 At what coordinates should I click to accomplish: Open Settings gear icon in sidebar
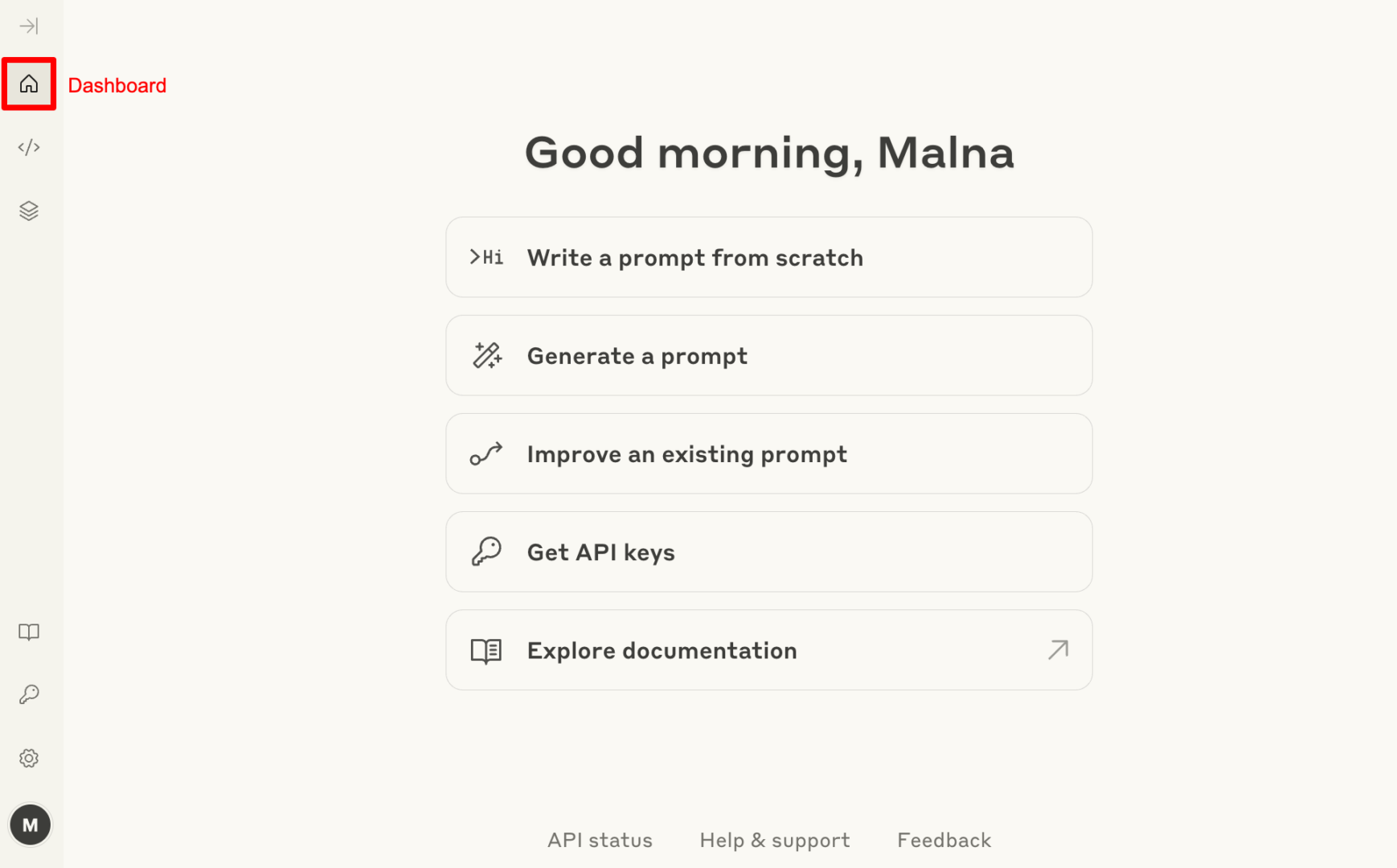pyautogui.click(x=29, y=758)
